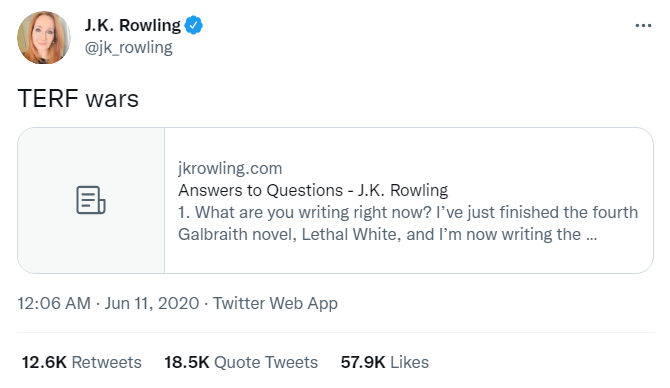Click the 57.9K like count number
The image size is (670, 388).
click(363, 362)
